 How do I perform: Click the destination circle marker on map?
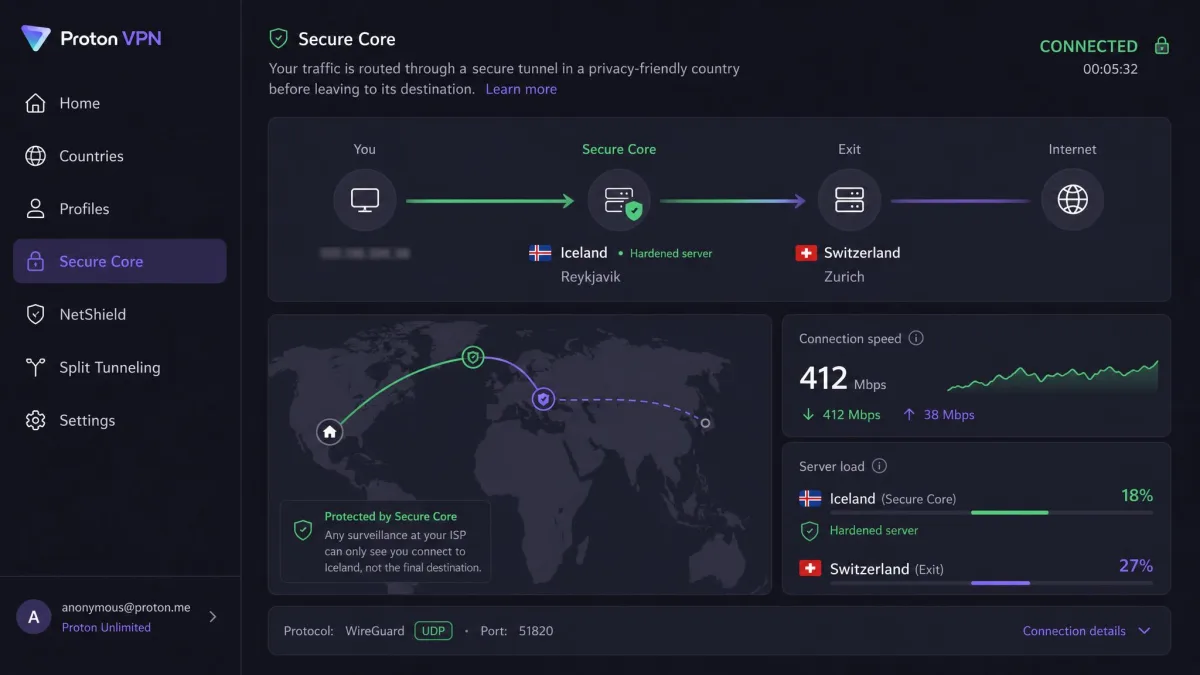tap(705, 423)
